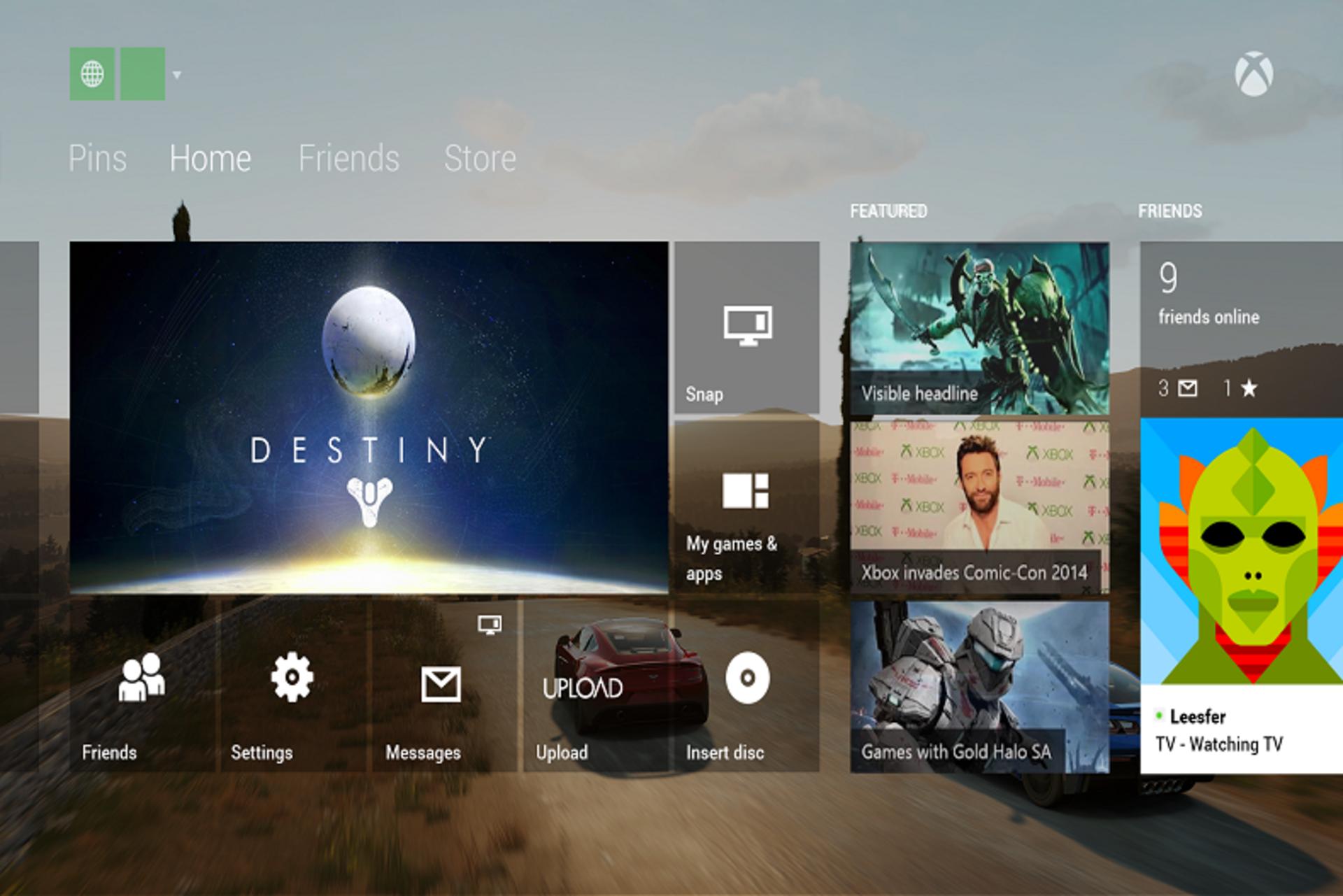Click the green profile gamerpic square
1343x896 pixels.
(x=143, y=73)
